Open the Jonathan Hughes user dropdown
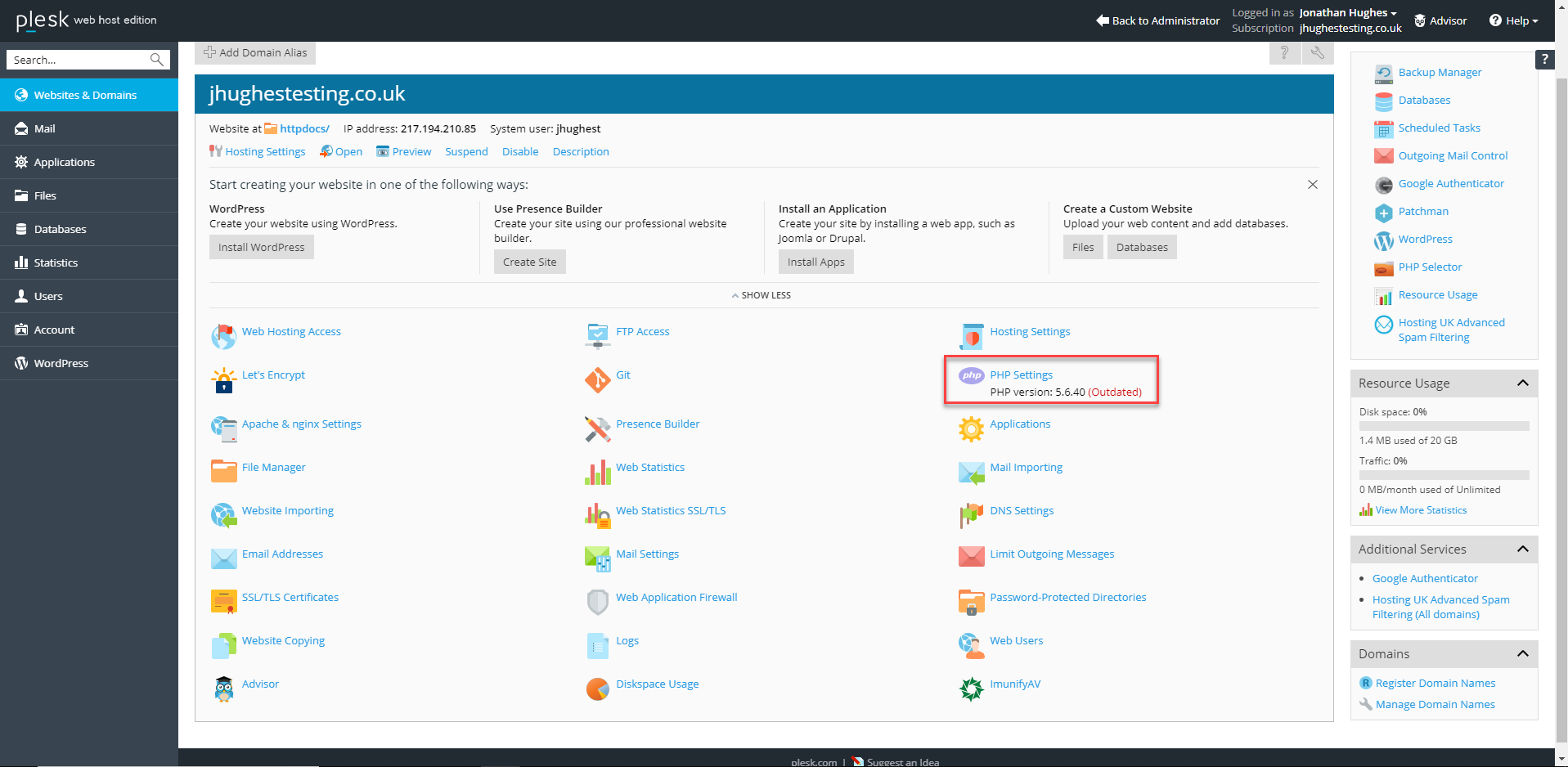The image size is (1568, 767). [1348, 12]
